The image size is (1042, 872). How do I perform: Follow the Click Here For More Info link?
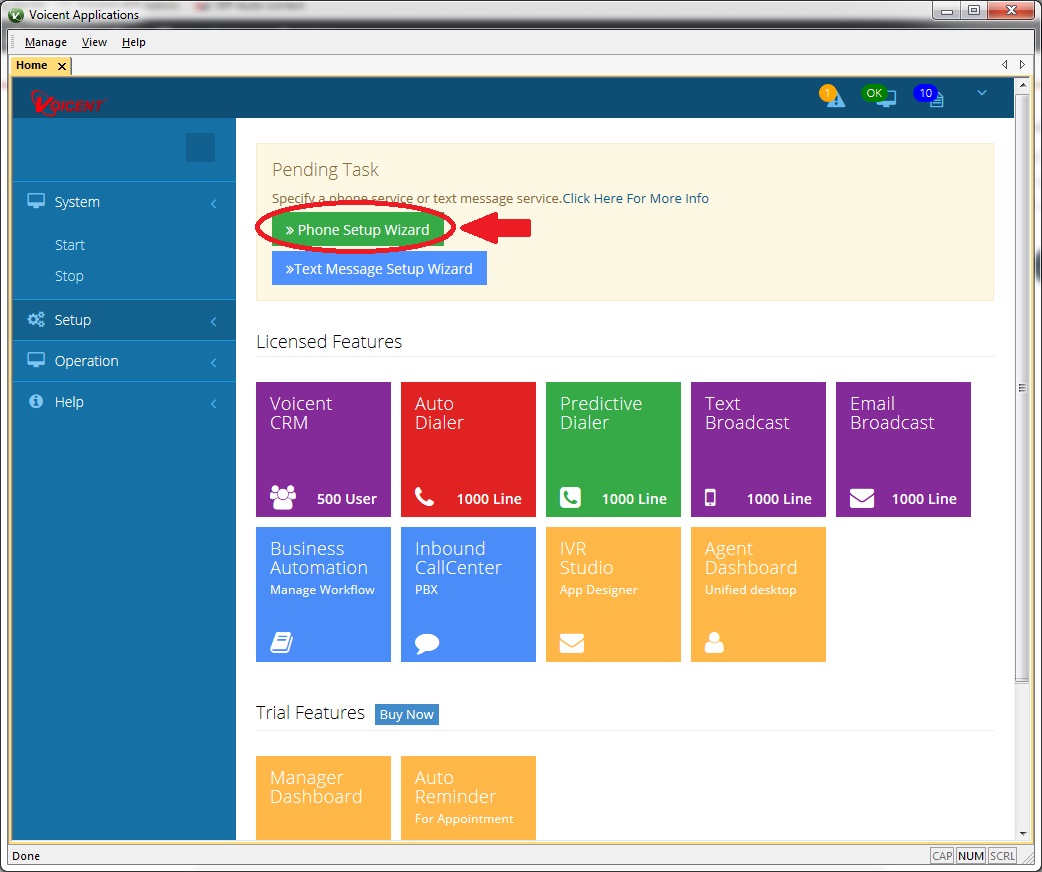(x=635, y=198)
